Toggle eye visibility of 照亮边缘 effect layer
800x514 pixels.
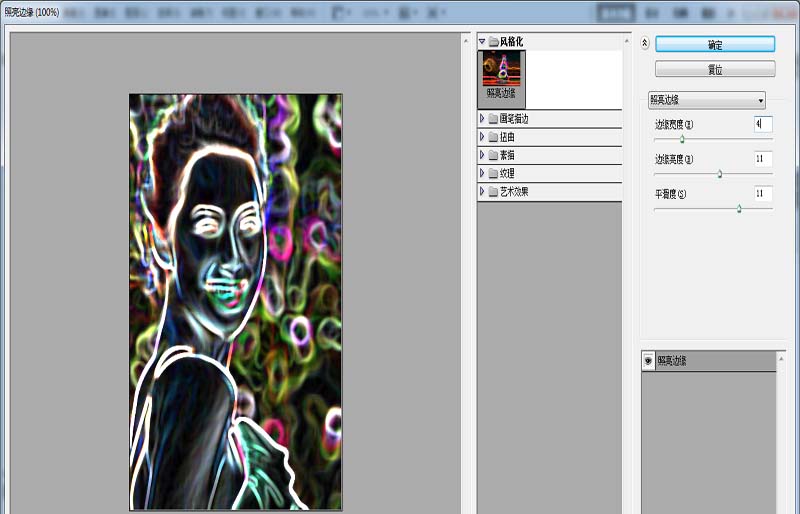(648, 361)
